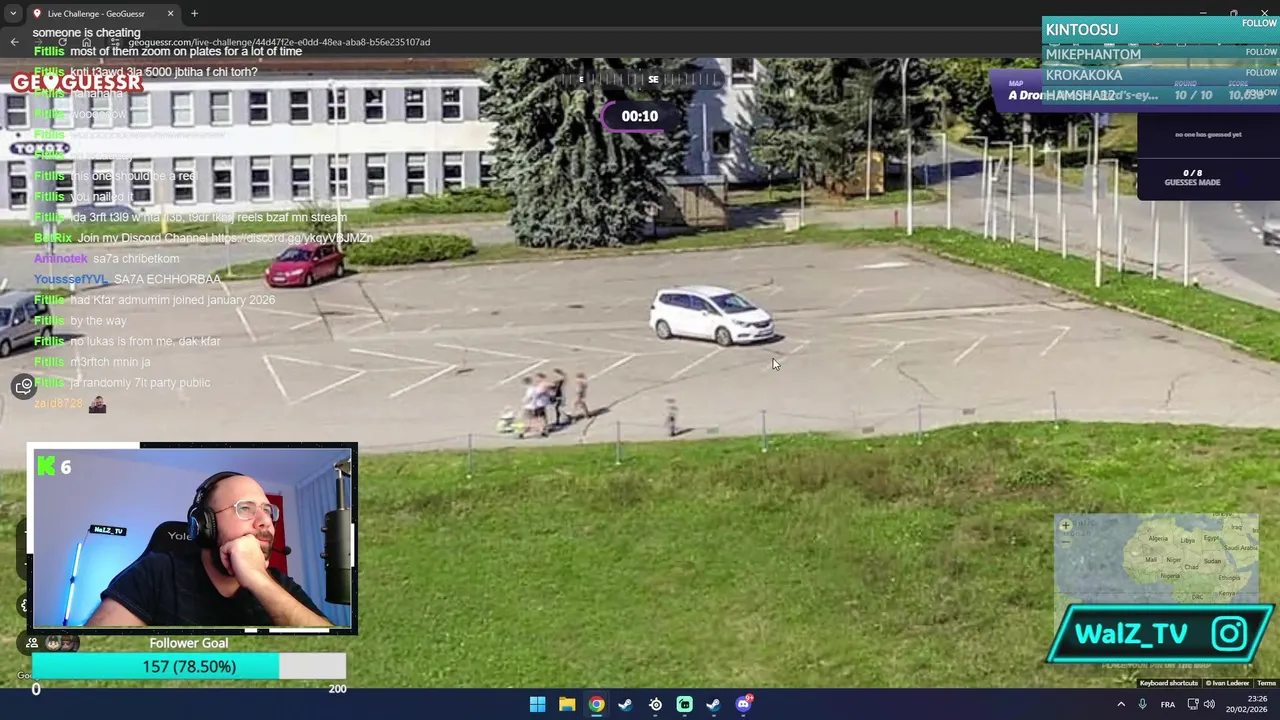
Task: Click the Follower Goal progress bar
Action: 189,667
